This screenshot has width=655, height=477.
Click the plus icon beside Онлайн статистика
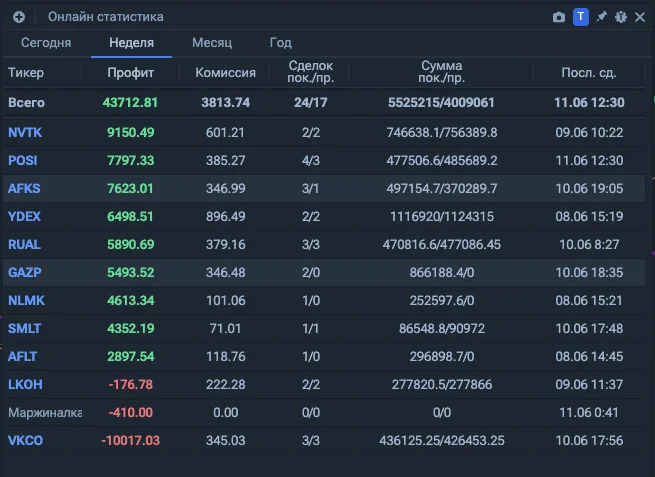coord(19,17)
